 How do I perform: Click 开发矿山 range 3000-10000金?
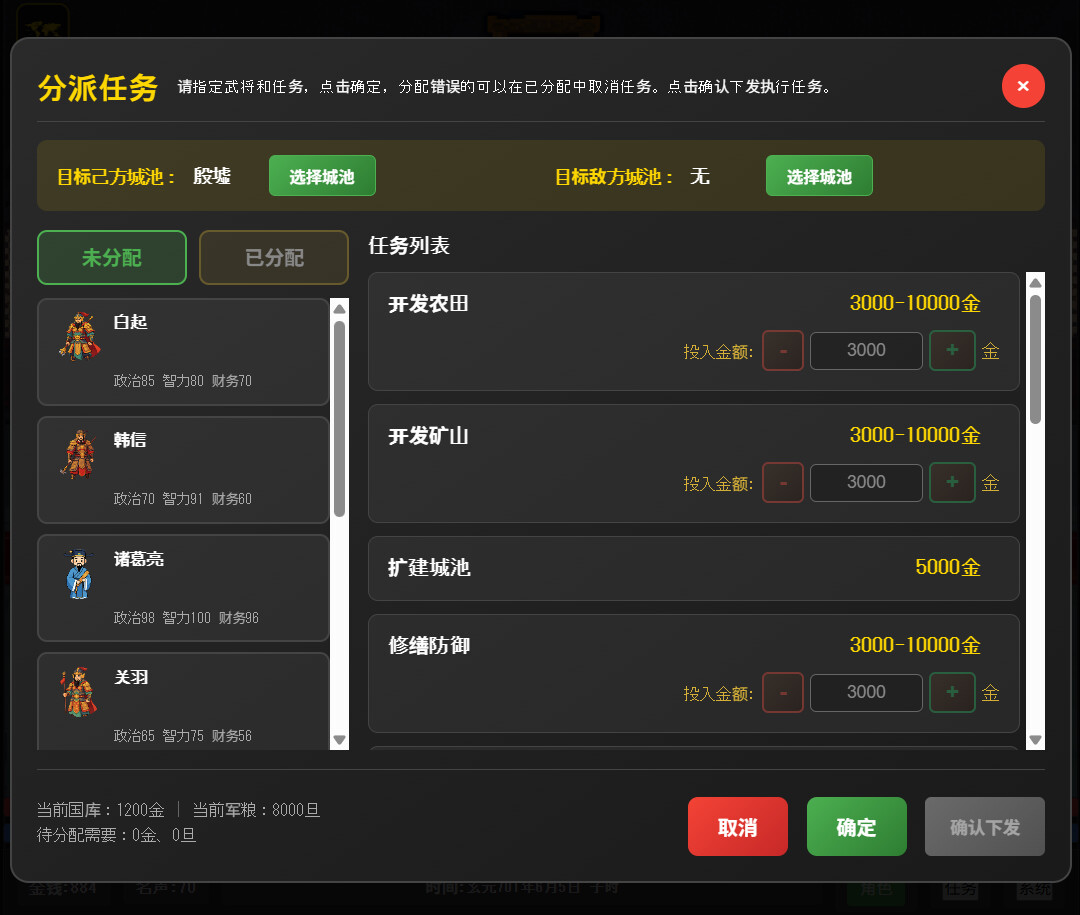(x=915, y=435)
